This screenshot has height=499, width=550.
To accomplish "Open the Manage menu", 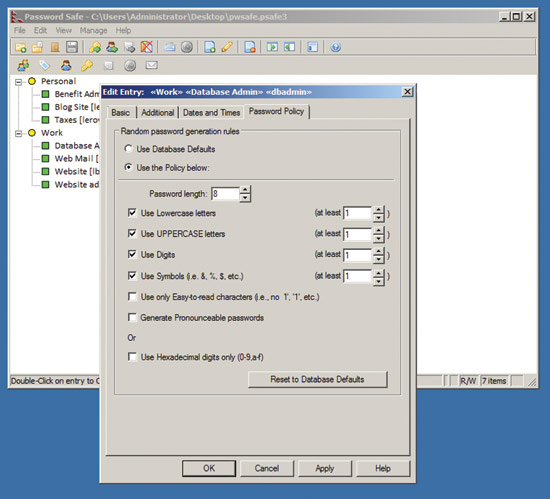I will [93, 31].
